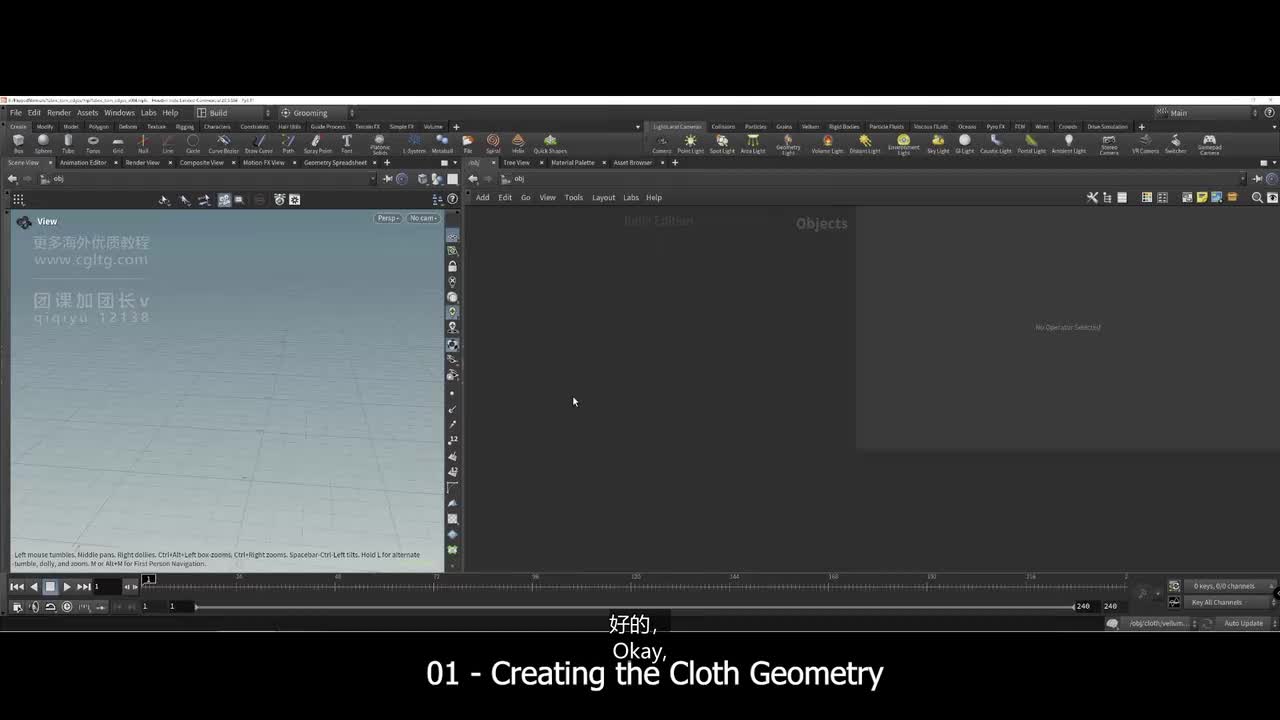
Task: Lock the viewport camera icon
Action: [452, 267]
